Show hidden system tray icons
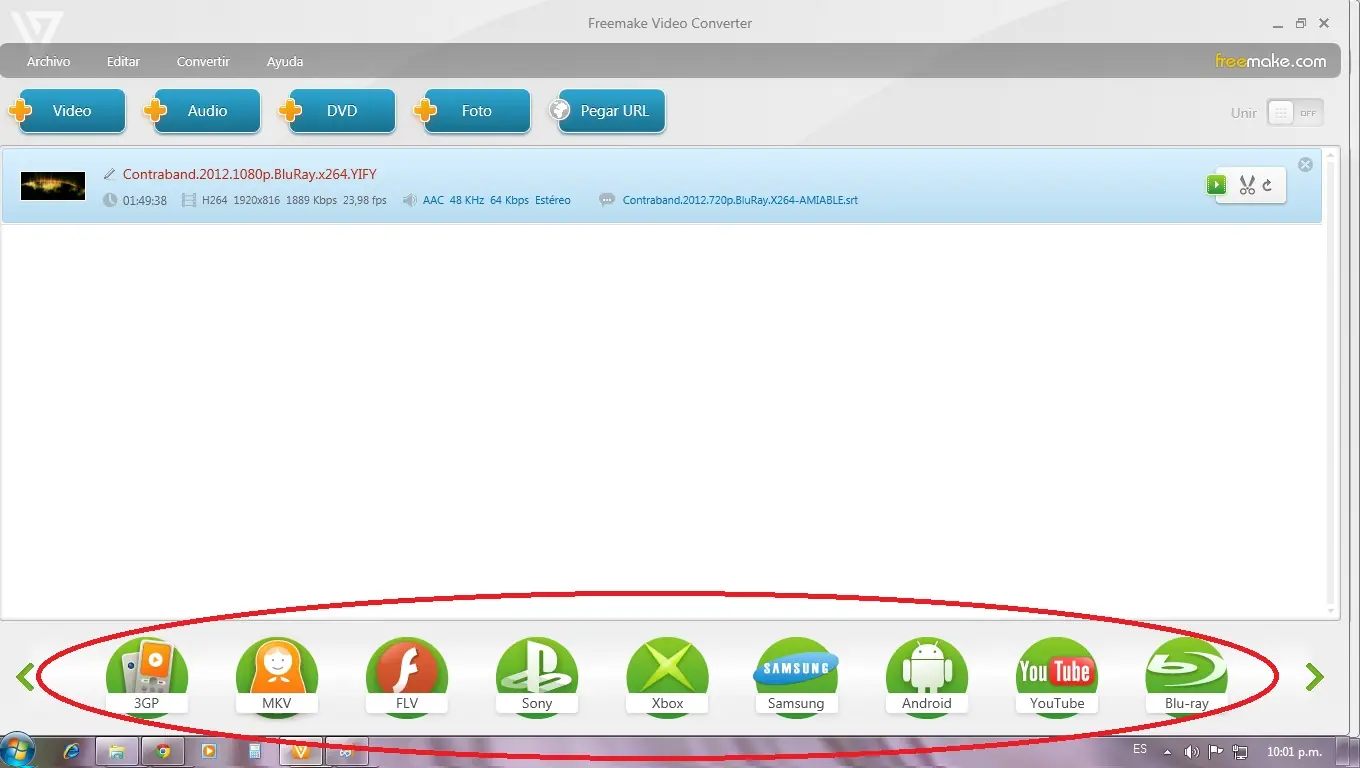 [x=1166, y=752]
